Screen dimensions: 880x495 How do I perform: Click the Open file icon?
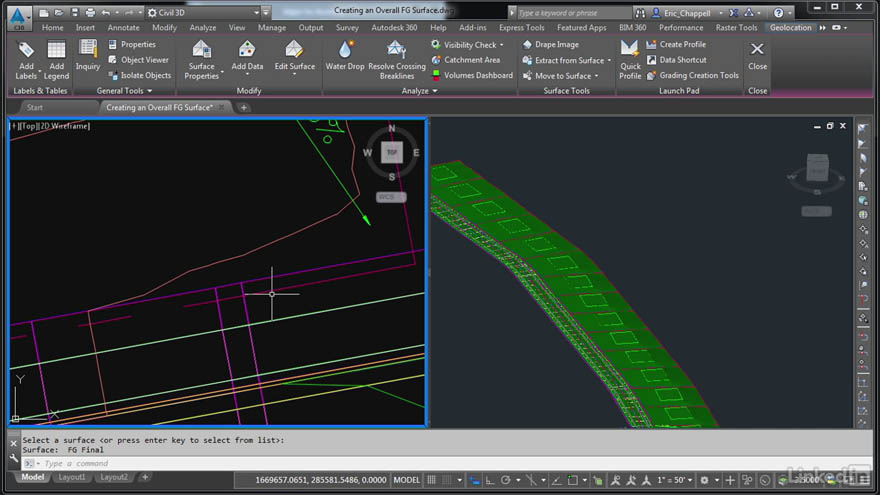[x=59, y=12]
